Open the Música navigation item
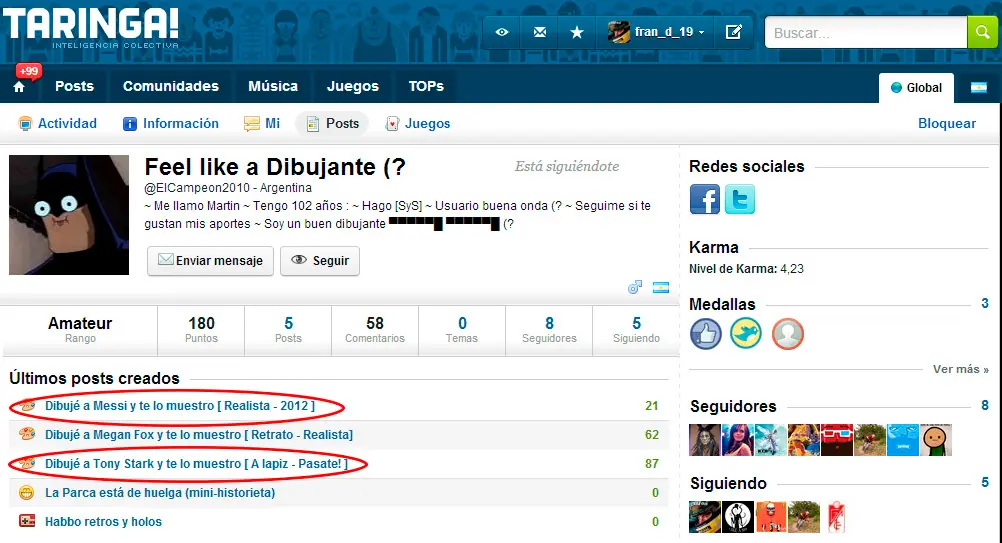 pos(273,86)
